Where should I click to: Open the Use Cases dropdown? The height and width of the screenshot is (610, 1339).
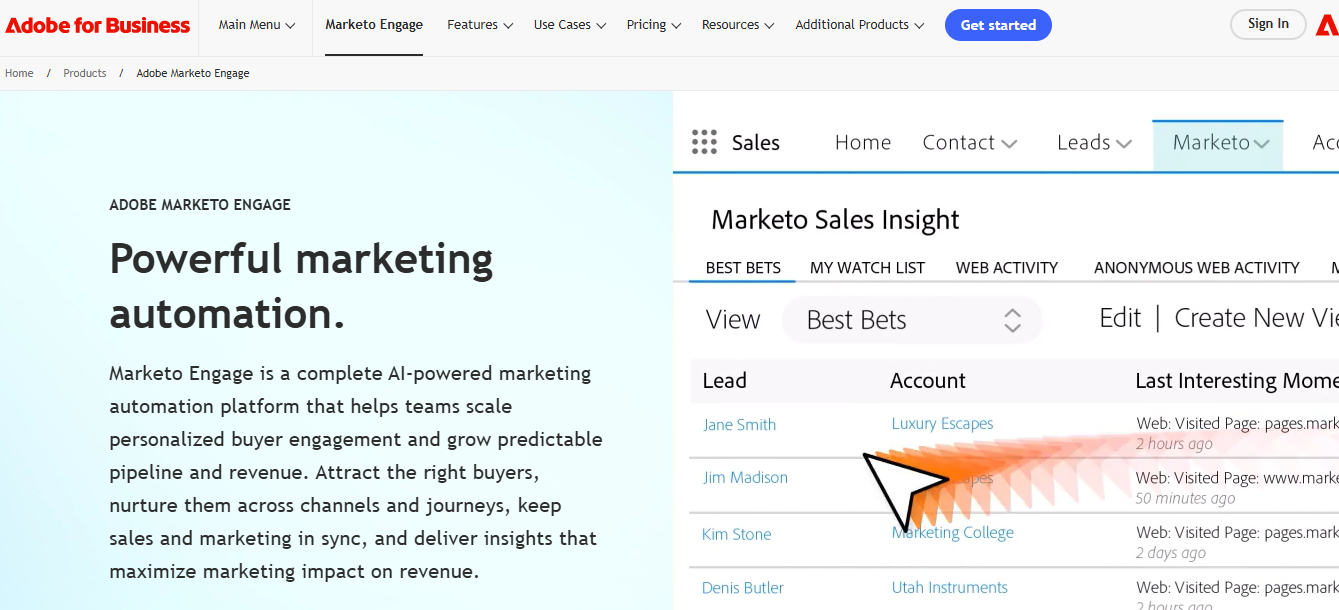(x=568, y=24)
